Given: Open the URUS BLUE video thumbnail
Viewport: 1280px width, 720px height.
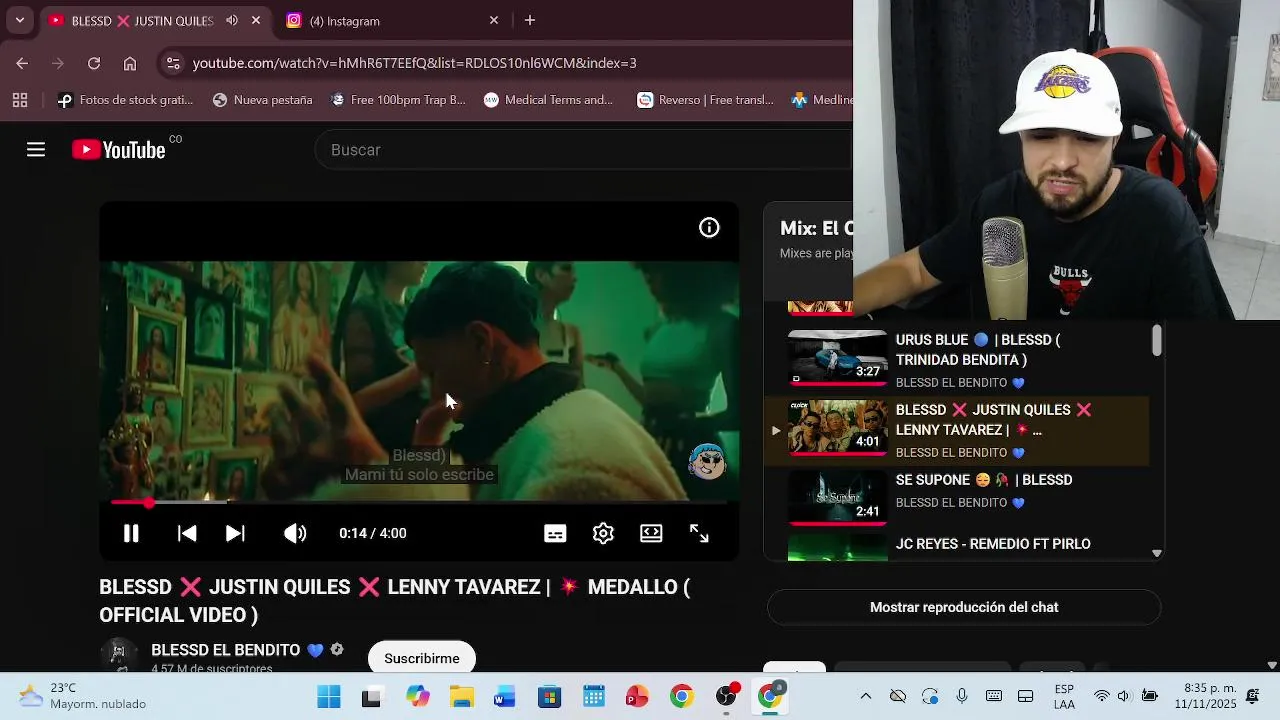Looking at the screenshot, I should click(837, 358).
